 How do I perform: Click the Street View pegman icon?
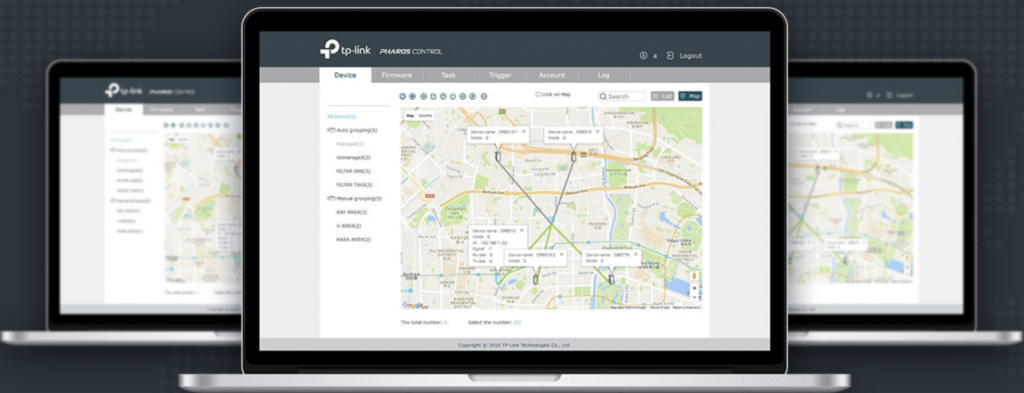pyautogui.click(x=694, y=275)
